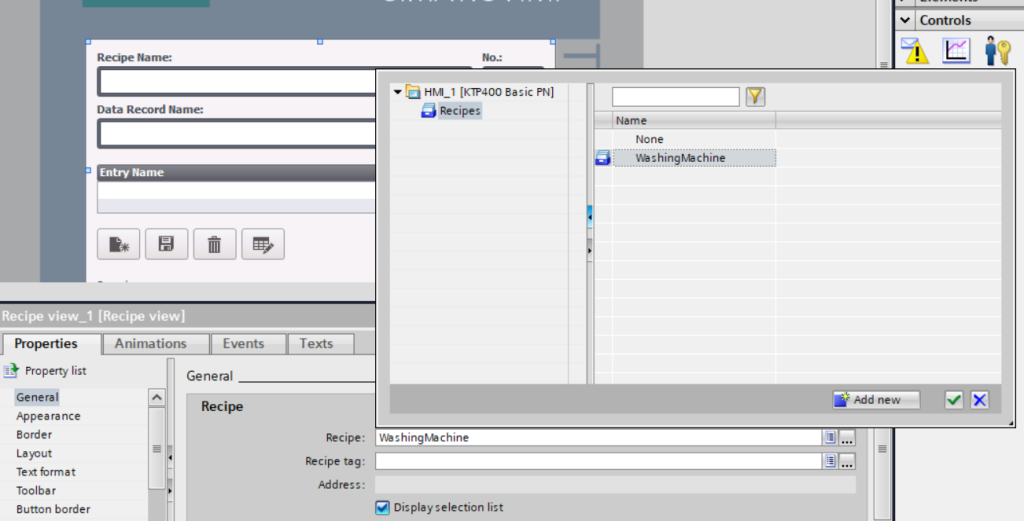The height and width of the screenshot is (521, 1024).
Task: Open Recipe tag browse ellipsis button
Action: (847, 461)
